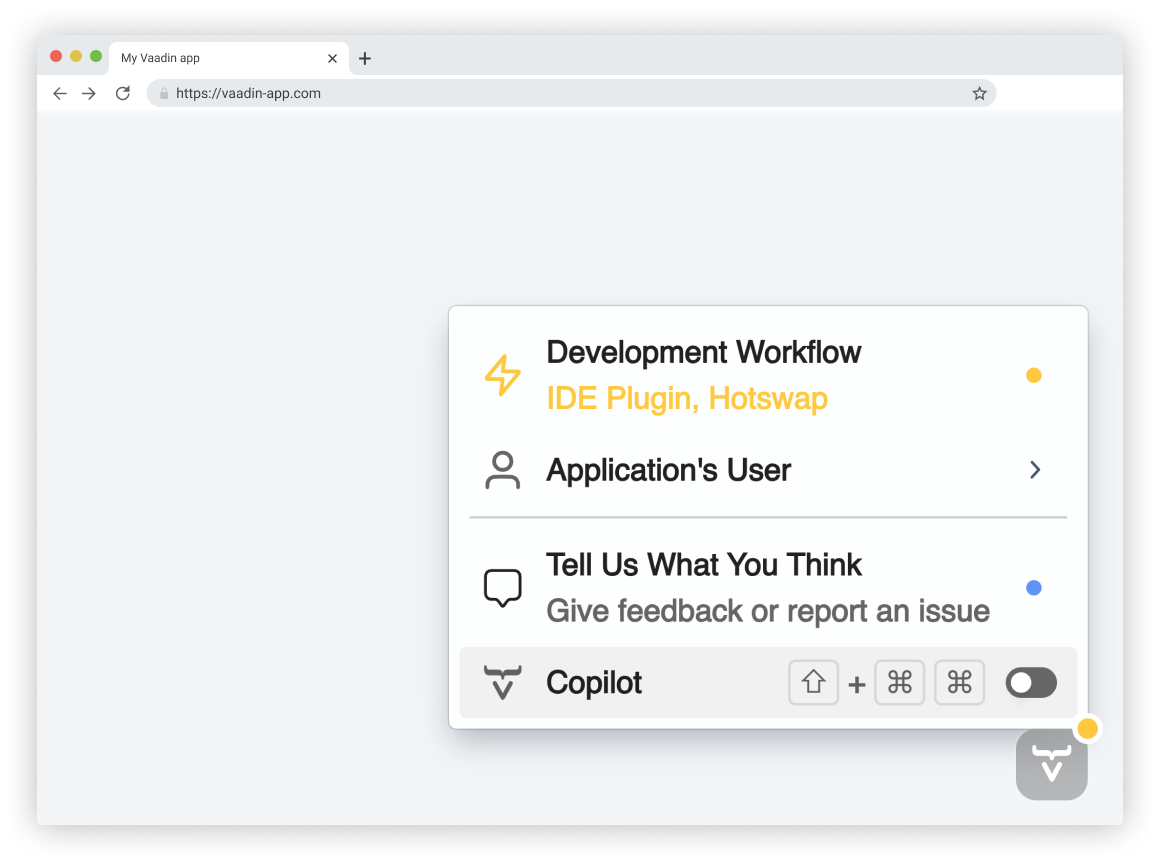Open the Vaadin dev tools launcher button

pyautogui.click(x=1051, y=764)
